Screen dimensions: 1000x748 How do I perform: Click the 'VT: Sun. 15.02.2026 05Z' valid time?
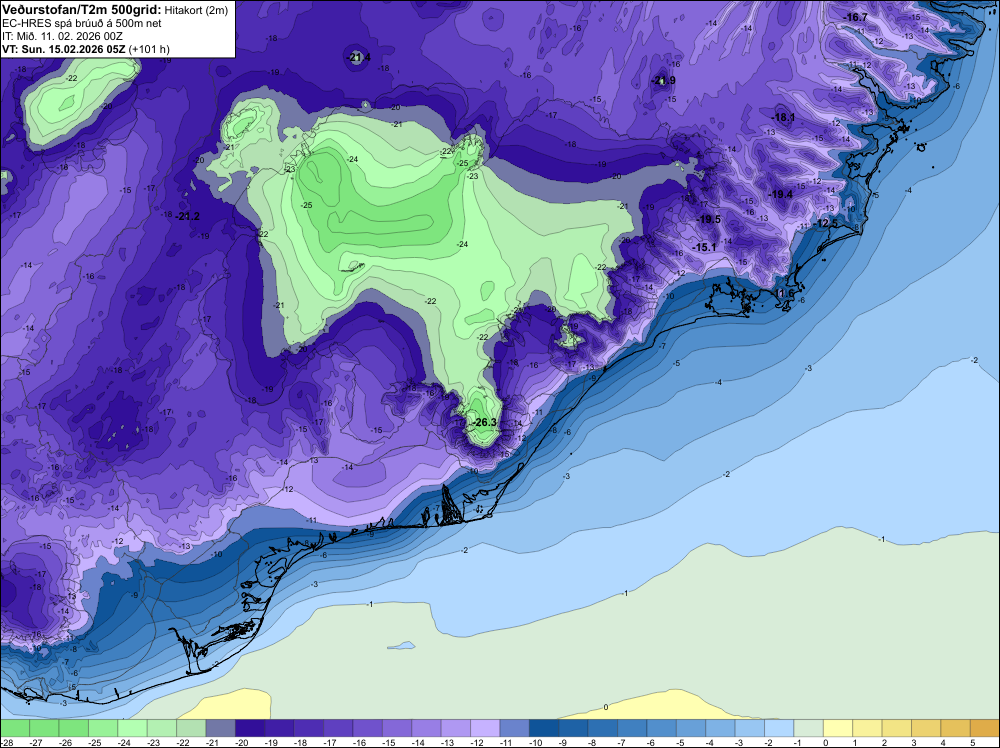[64, 49]
